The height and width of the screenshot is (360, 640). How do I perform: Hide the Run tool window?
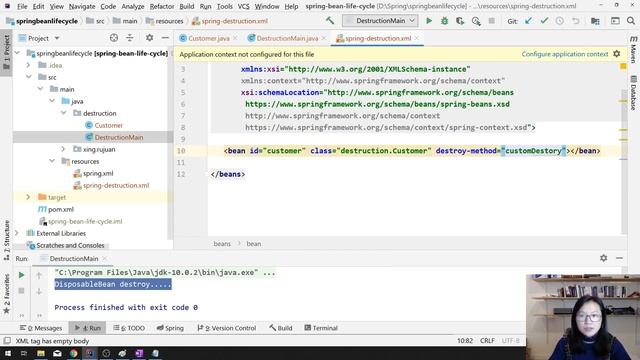click(619, 258)
